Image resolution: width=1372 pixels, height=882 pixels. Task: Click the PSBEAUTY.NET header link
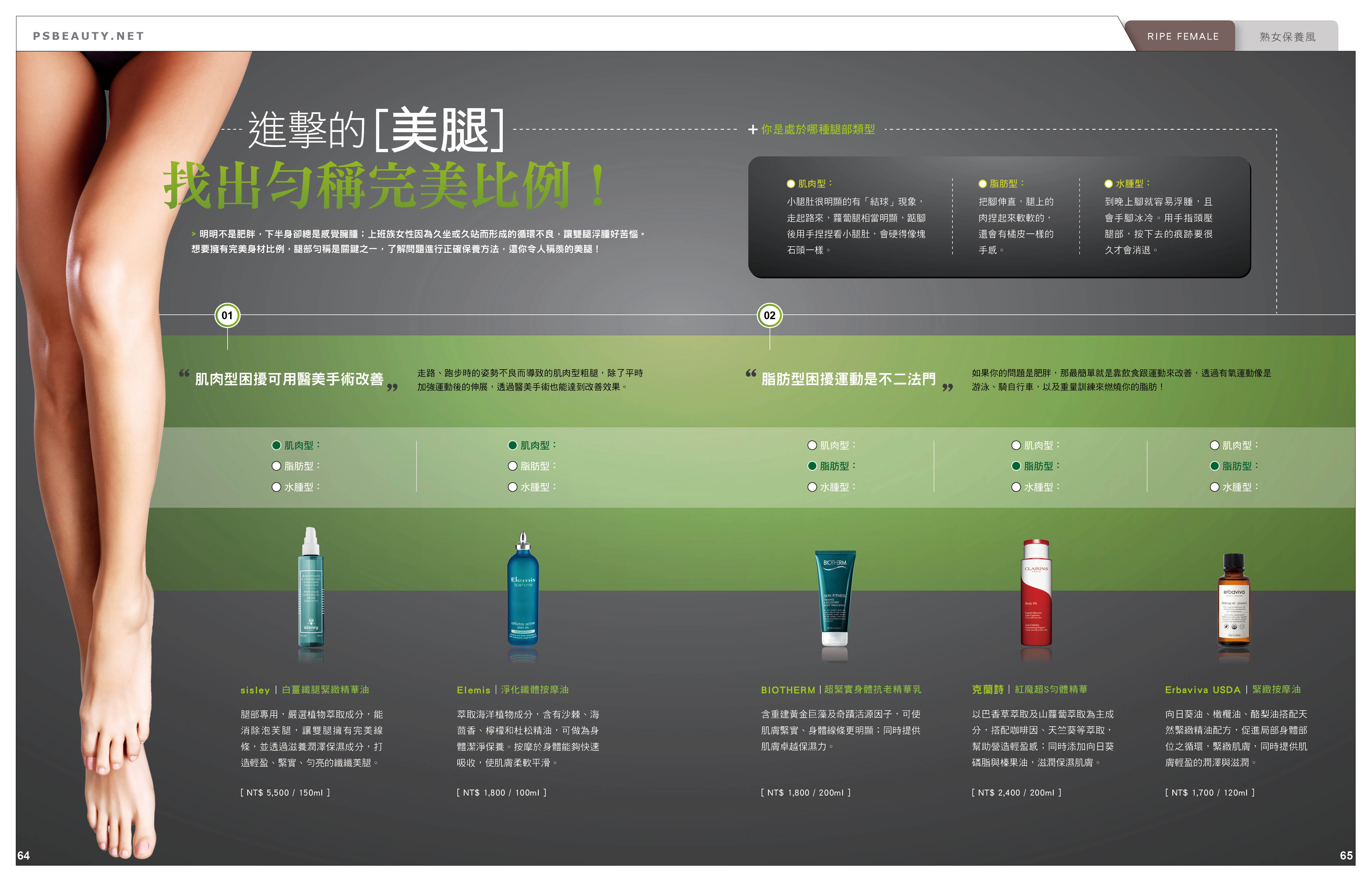[x=89, y=36]
